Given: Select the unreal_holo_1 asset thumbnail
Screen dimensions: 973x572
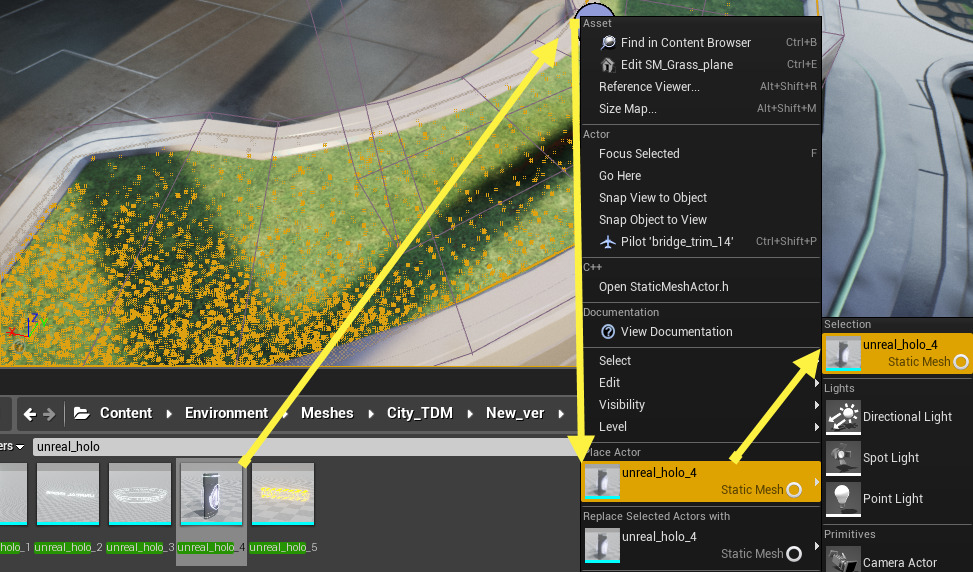Looking at the screenshot, I should tap(13, 494).
